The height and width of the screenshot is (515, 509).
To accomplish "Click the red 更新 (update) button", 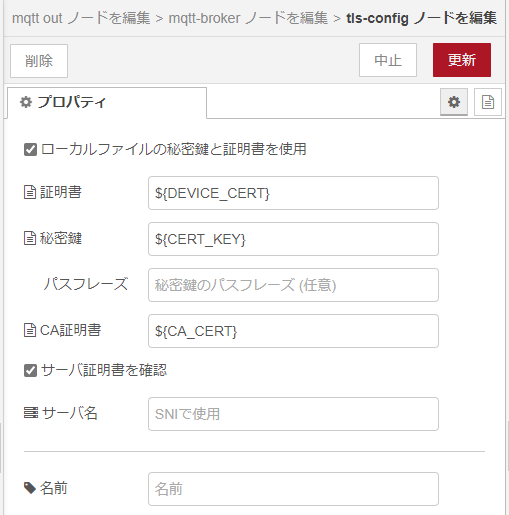I will pyautogui.click(x=462, y=60).
